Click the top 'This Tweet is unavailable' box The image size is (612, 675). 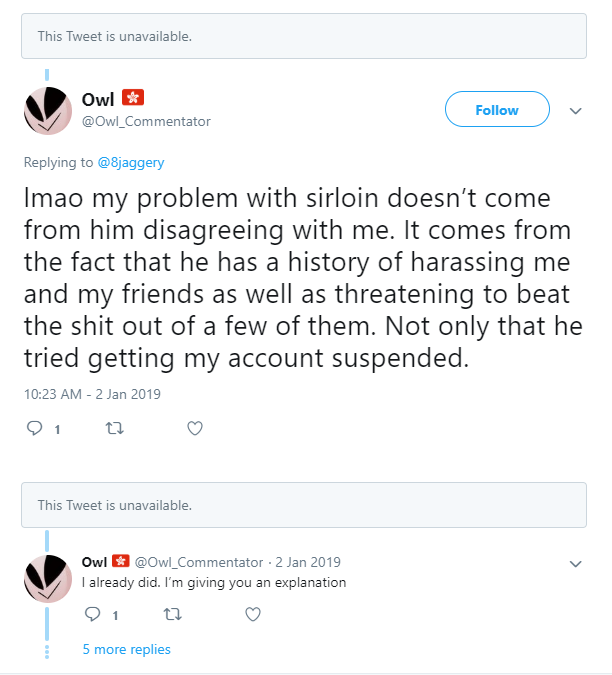[304, 36]
